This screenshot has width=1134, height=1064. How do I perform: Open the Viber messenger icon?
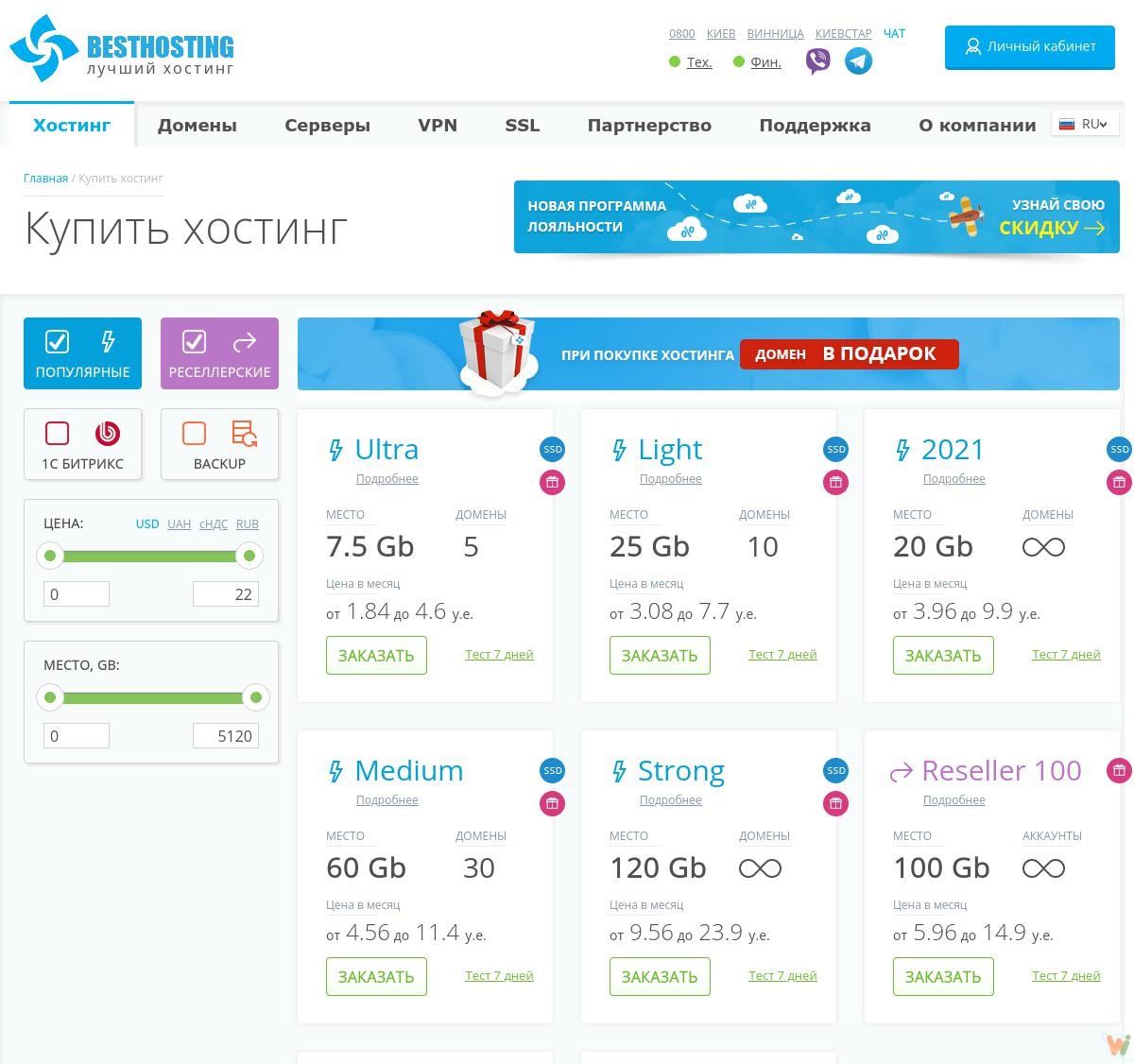[x=817, y=62]
